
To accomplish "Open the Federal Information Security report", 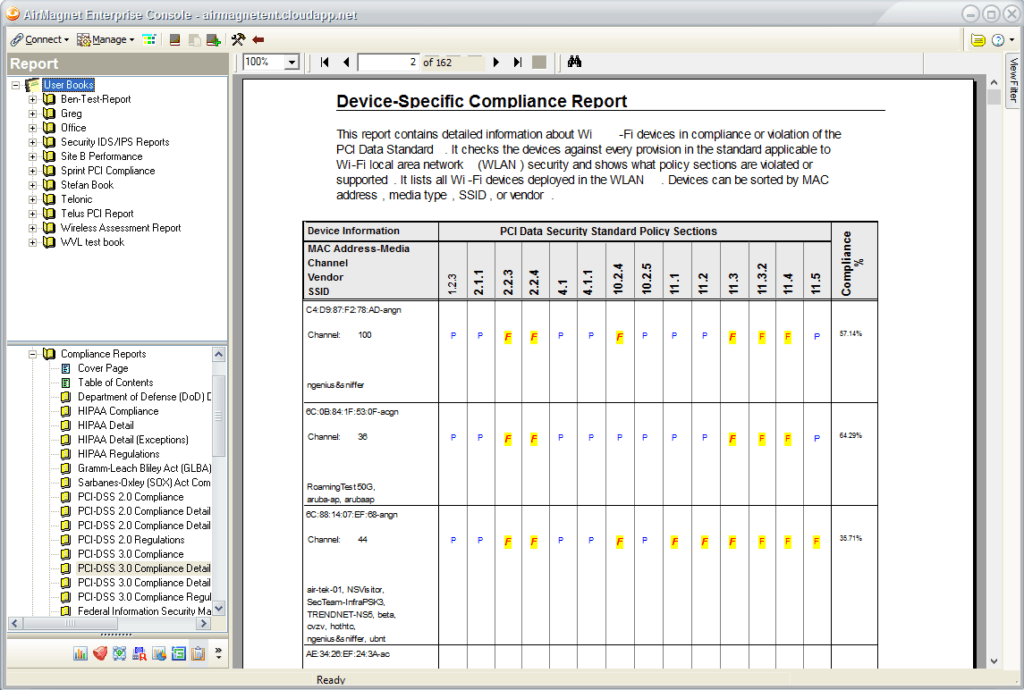I will coord(144,612).
